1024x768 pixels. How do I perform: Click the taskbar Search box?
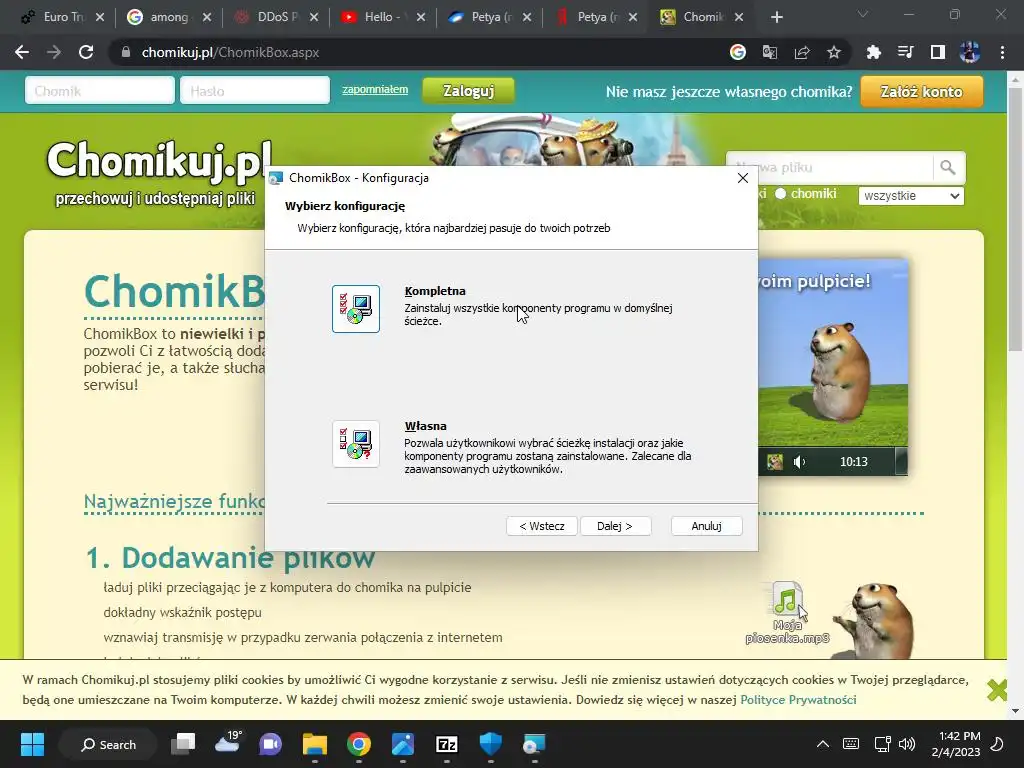click(x=108, y=744)
